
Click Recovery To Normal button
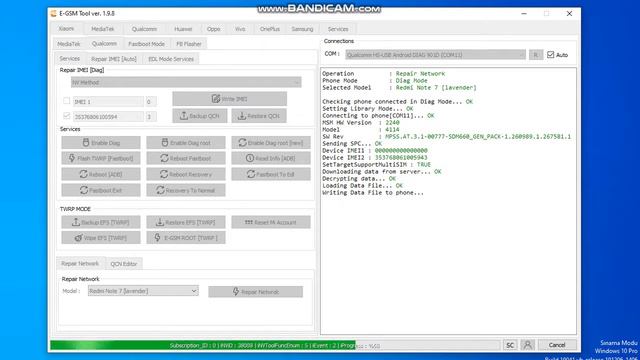click(186, 190)
